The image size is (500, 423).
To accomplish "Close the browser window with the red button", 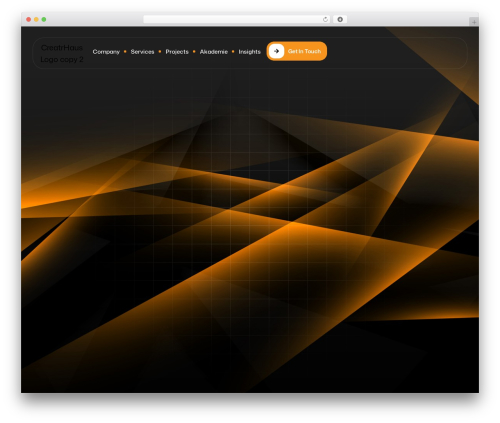I will tap(29, 20).
